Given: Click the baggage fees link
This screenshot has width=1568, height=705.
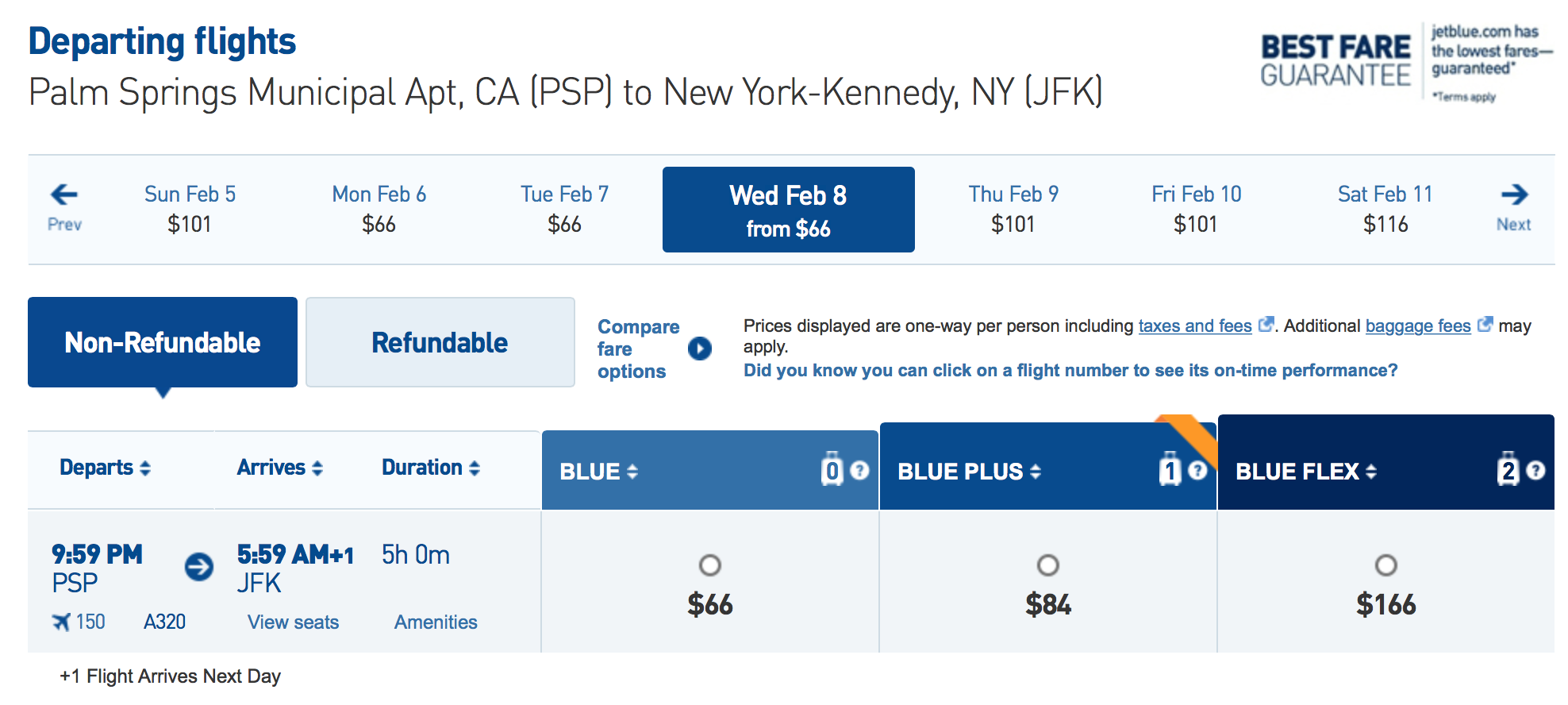Looking at the screenshot, I should pos(1418,326).
